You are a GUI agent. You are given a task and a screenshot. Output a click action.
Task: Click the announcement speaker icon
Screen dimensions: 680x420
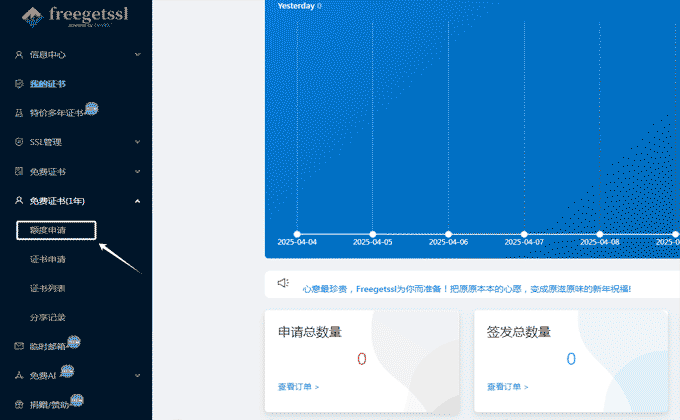pyautogui.click(x=283, y=283)
